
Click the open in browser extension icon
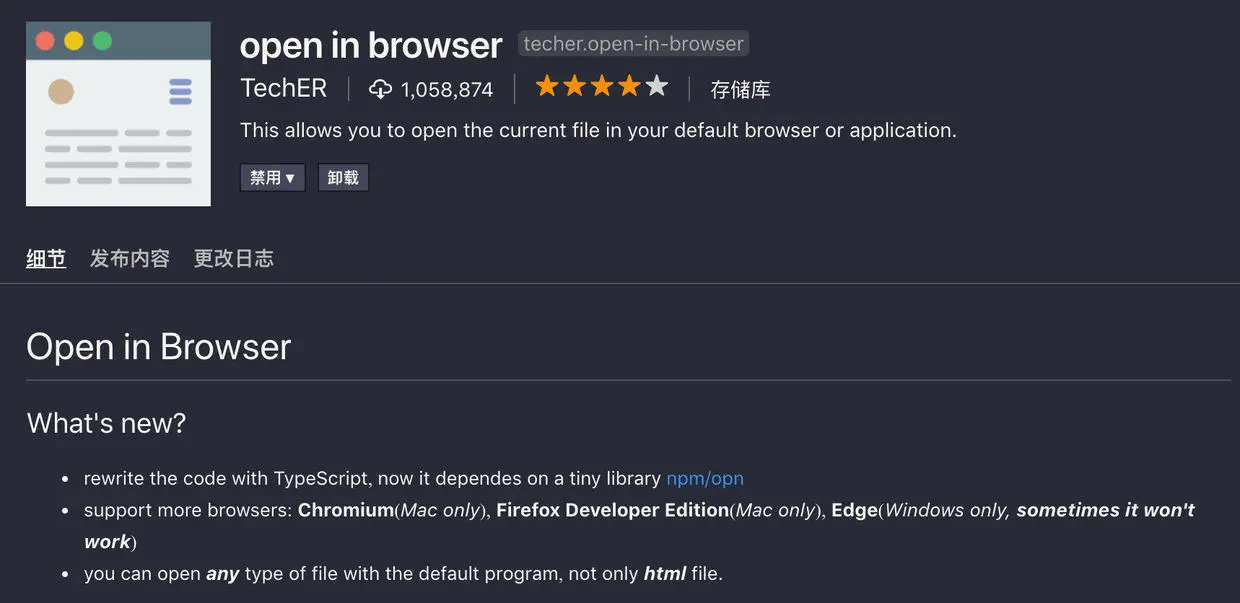pos(118,114)
